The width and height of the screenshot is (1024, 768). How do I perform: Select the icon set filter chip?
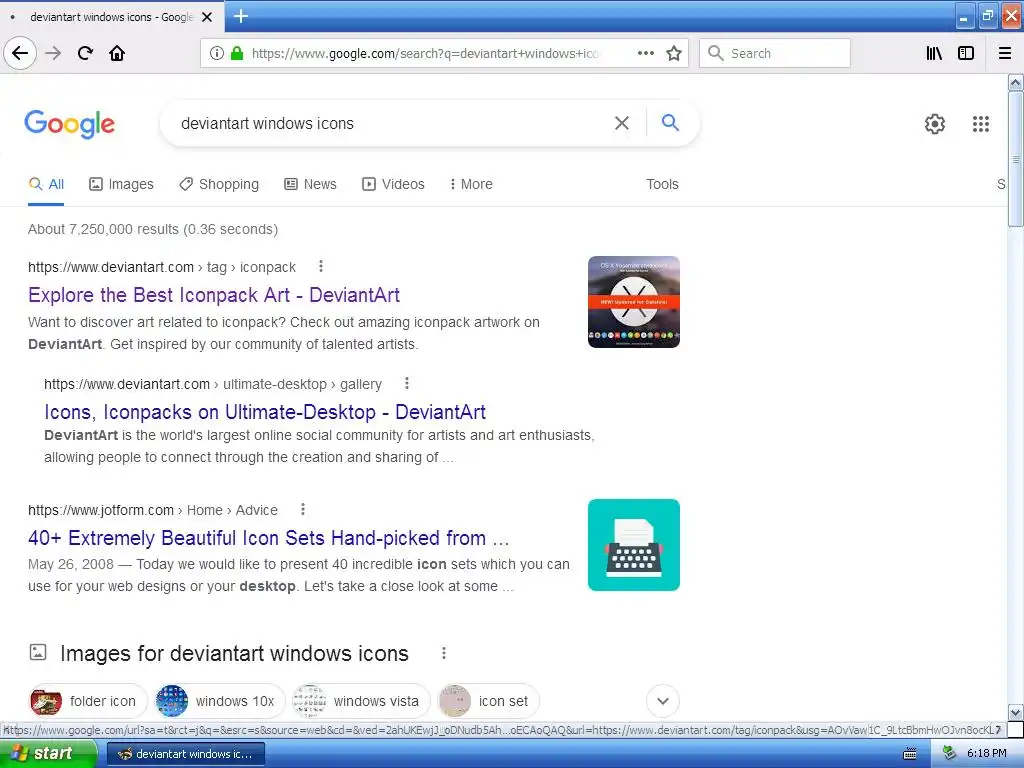click(488, 701)
